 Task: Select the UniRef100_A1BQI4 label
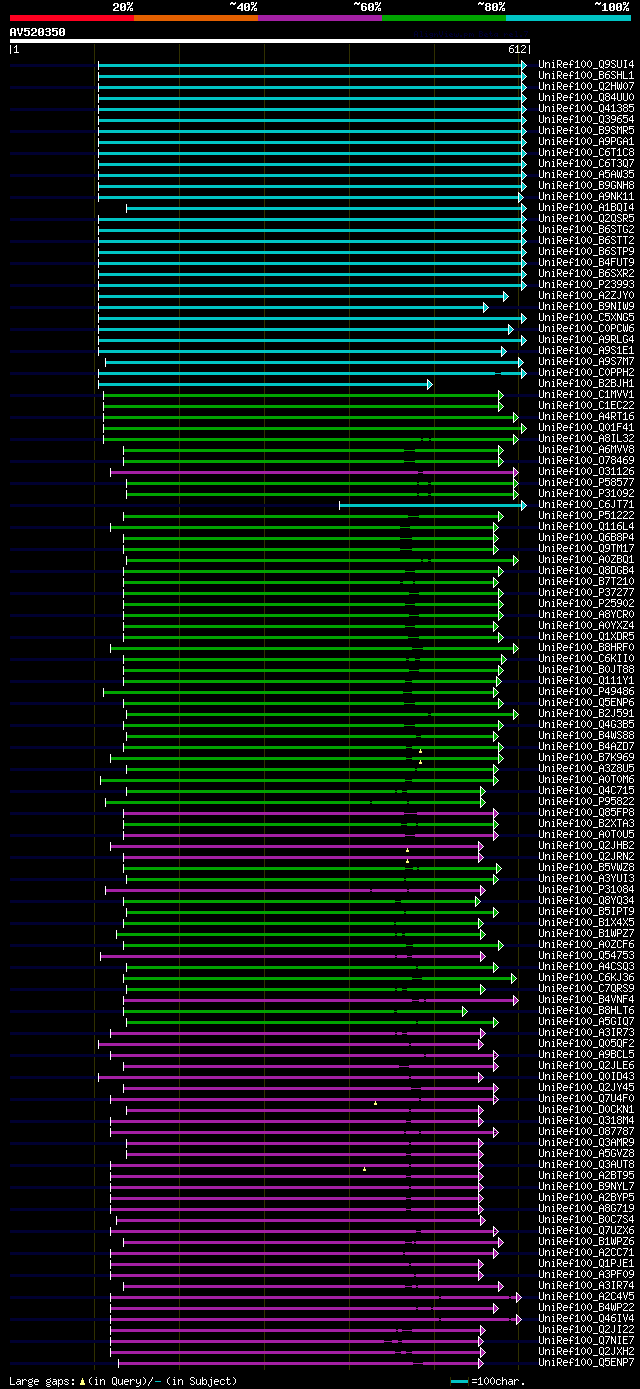[x=586, y=207]
